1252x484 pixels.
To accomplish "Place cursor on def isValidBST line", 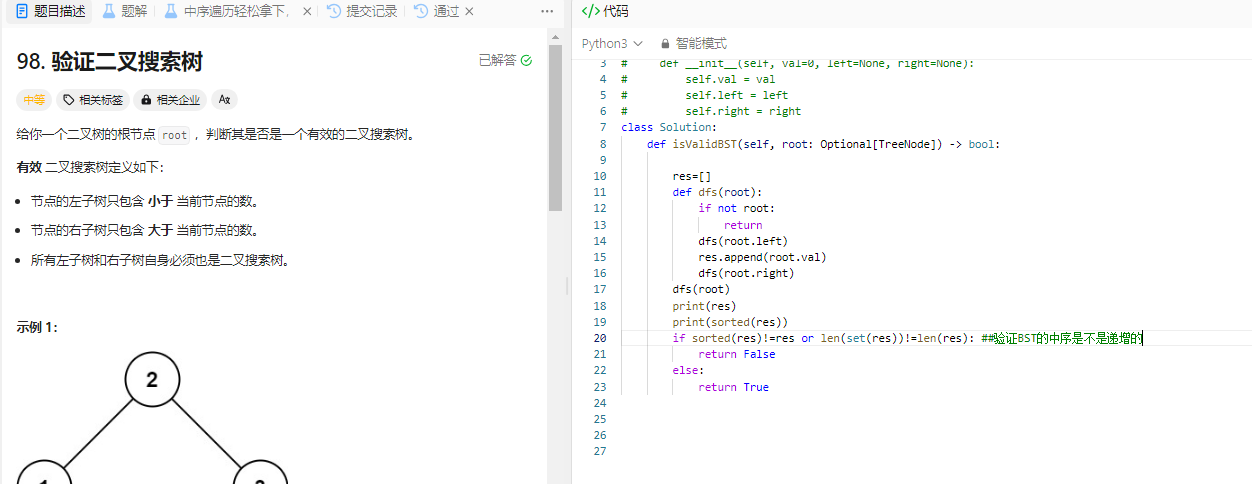I will tap(823, 144).
